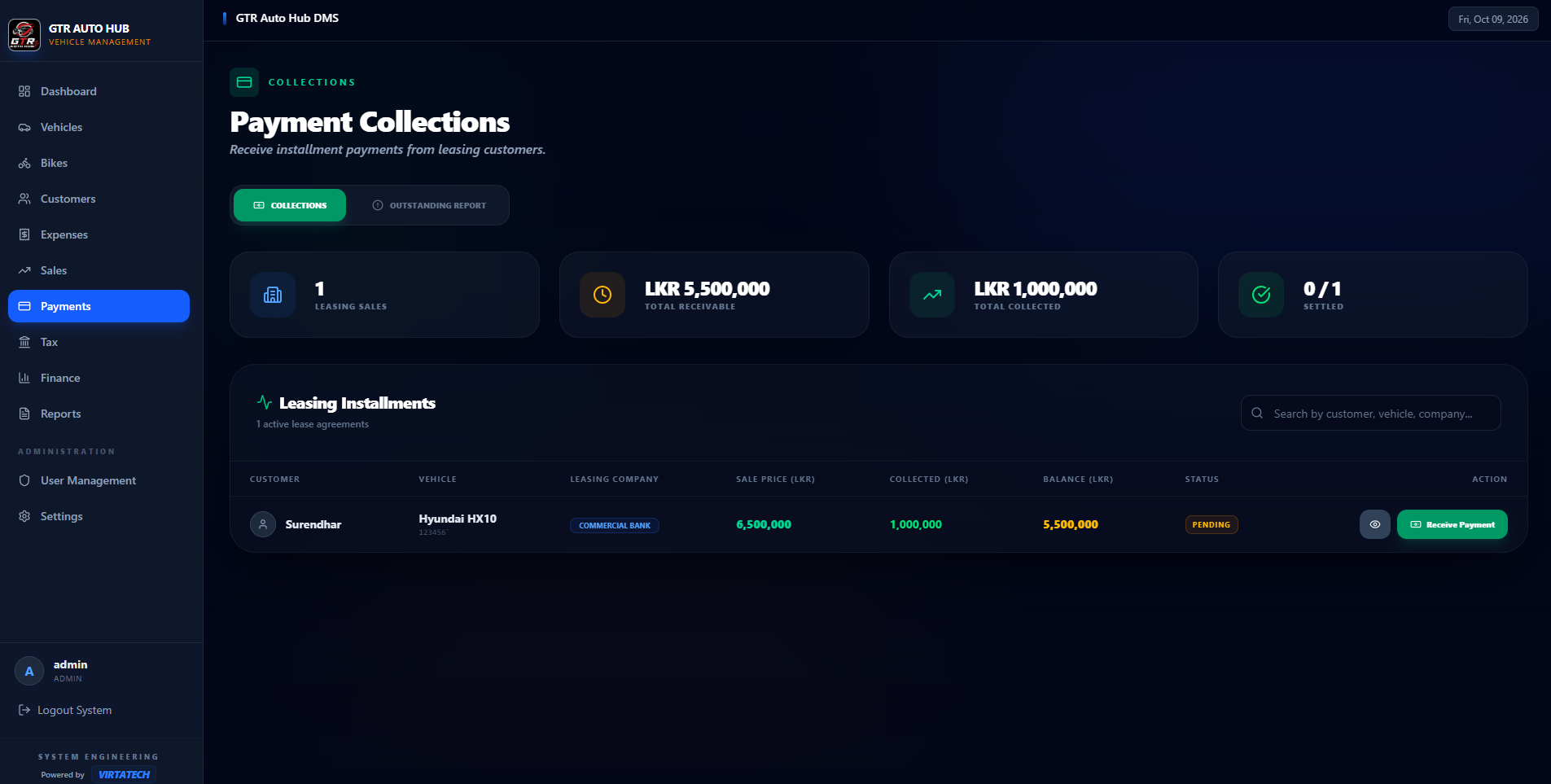1551x784 pixels.
Task: View details with the eye icon for Surendhar
Action: pos(1375,524)
